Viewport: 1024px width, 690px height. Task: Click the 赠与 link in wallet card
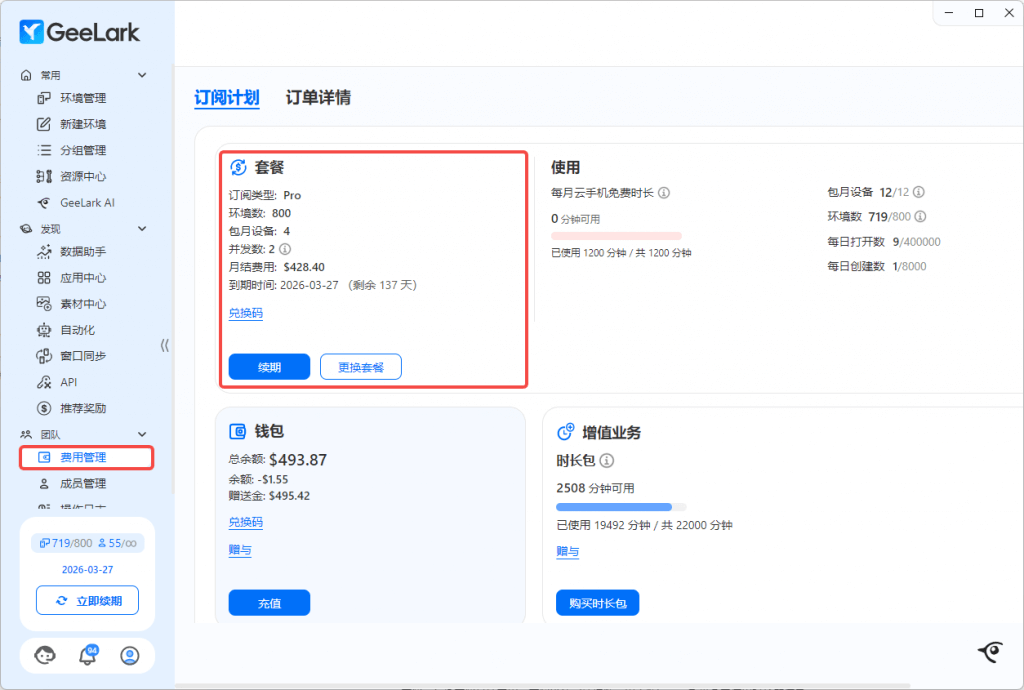(x=240, y=550)
